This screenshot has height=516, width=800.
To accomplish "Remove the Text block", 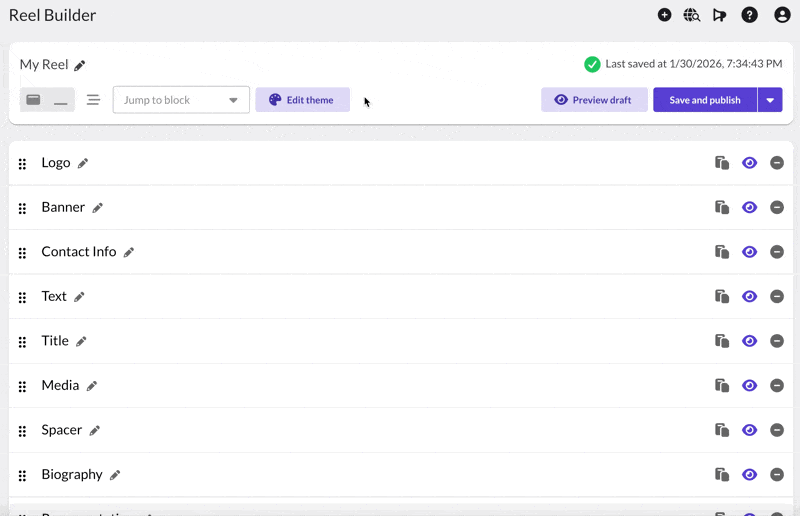I will pos(777,296).
